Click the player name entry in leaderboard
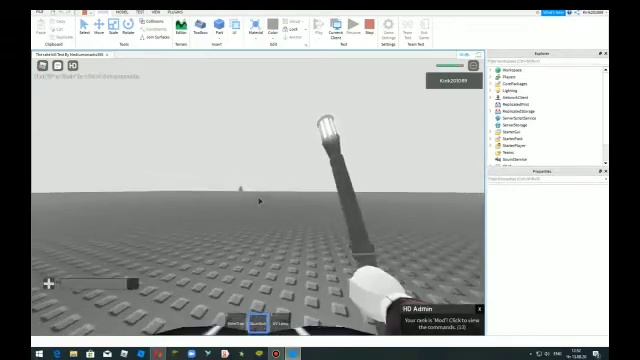The image size is (640, 360). (454, 81)
